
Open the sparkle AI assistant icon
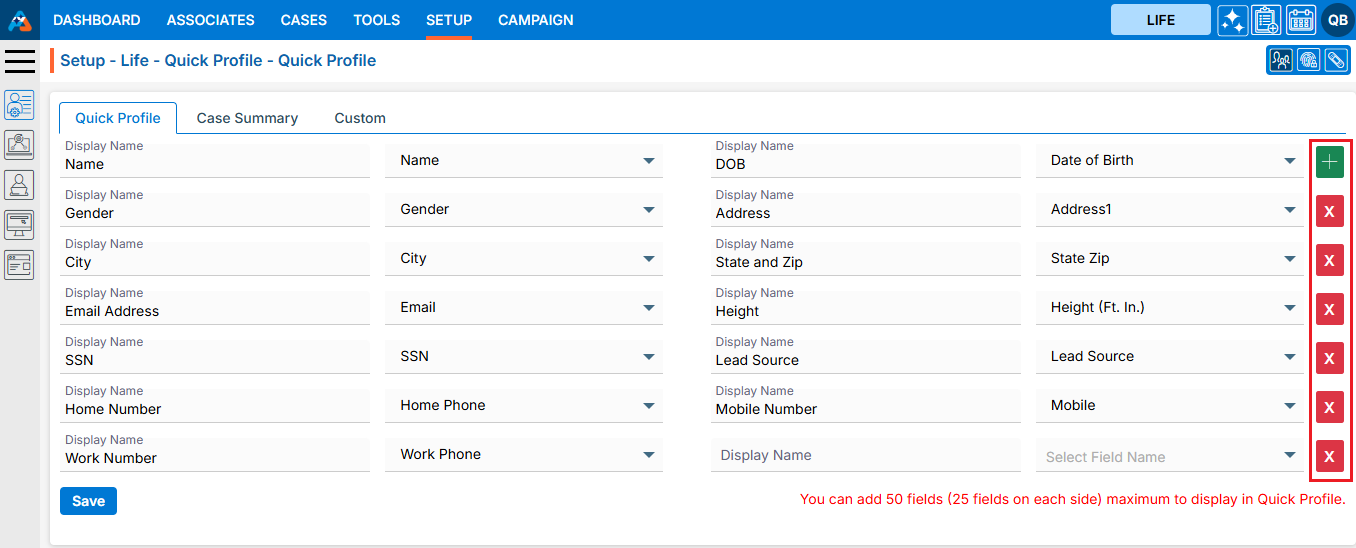click(1232, 20)
